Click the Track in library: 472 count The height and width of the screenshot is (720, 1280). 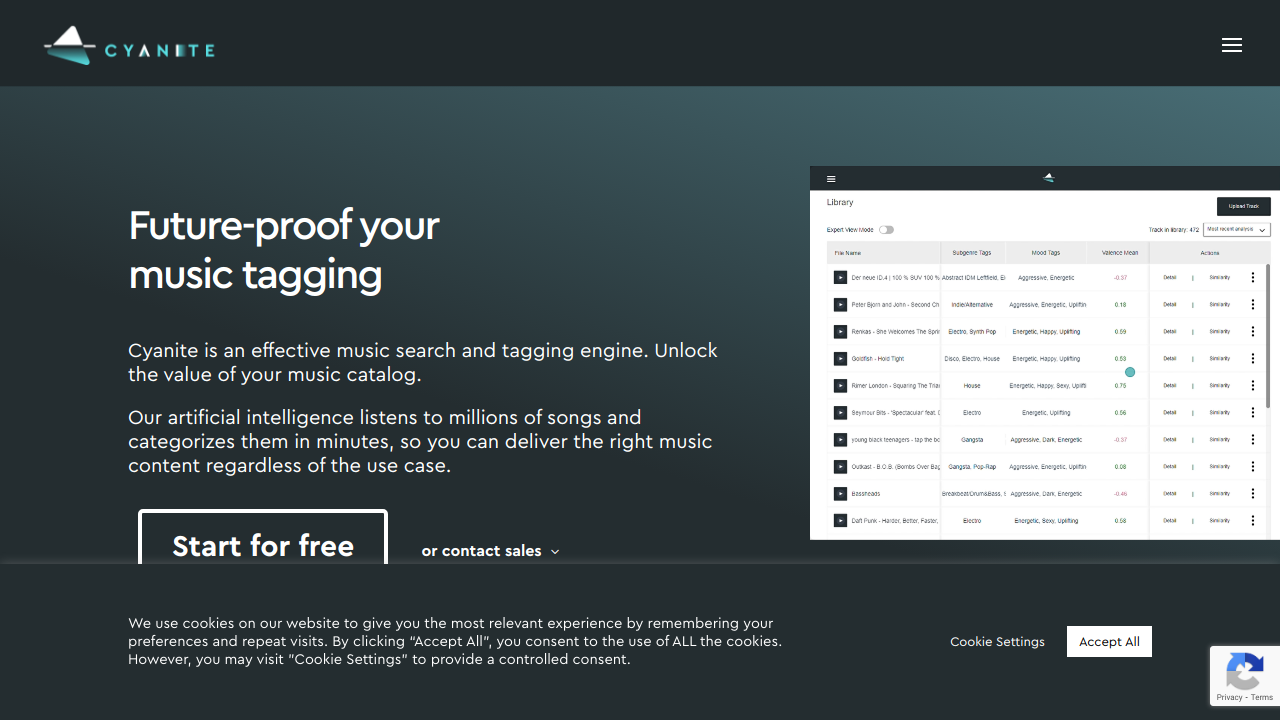click(x=1173, y=230)
